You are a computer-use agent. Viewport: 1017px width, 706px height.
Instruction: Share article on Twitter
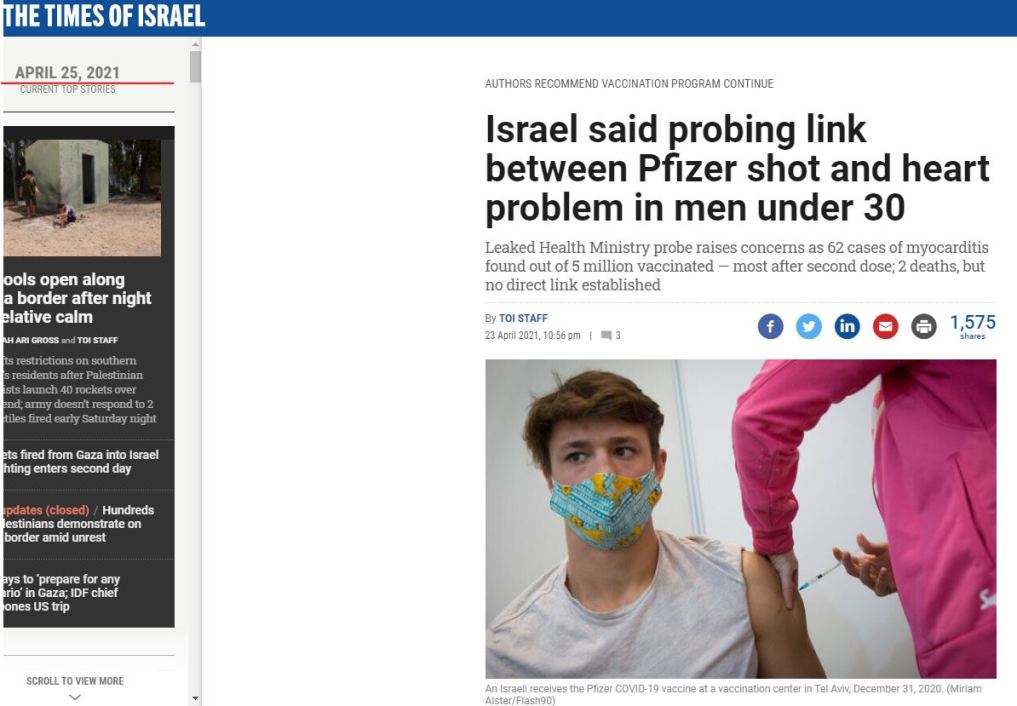809,326
